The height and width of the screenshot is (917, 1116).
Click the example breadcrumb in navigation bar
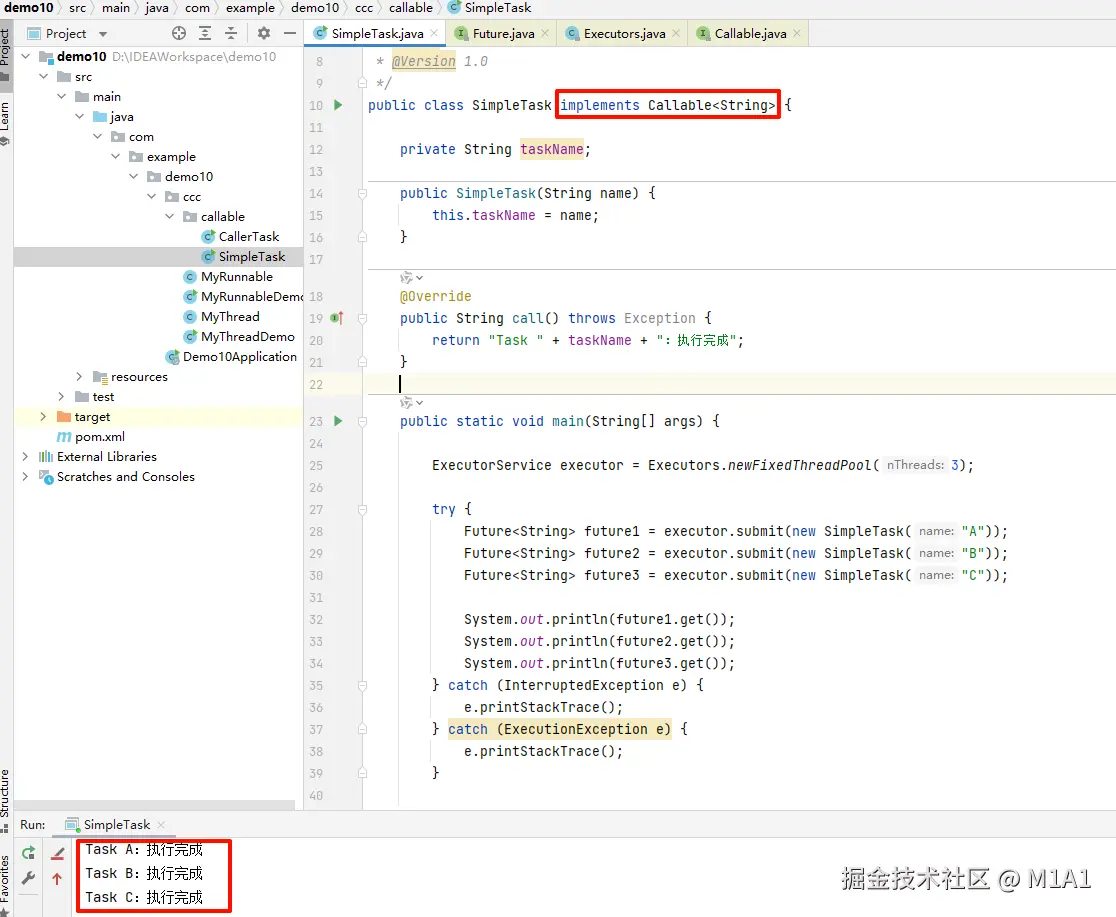click(250, 8)
